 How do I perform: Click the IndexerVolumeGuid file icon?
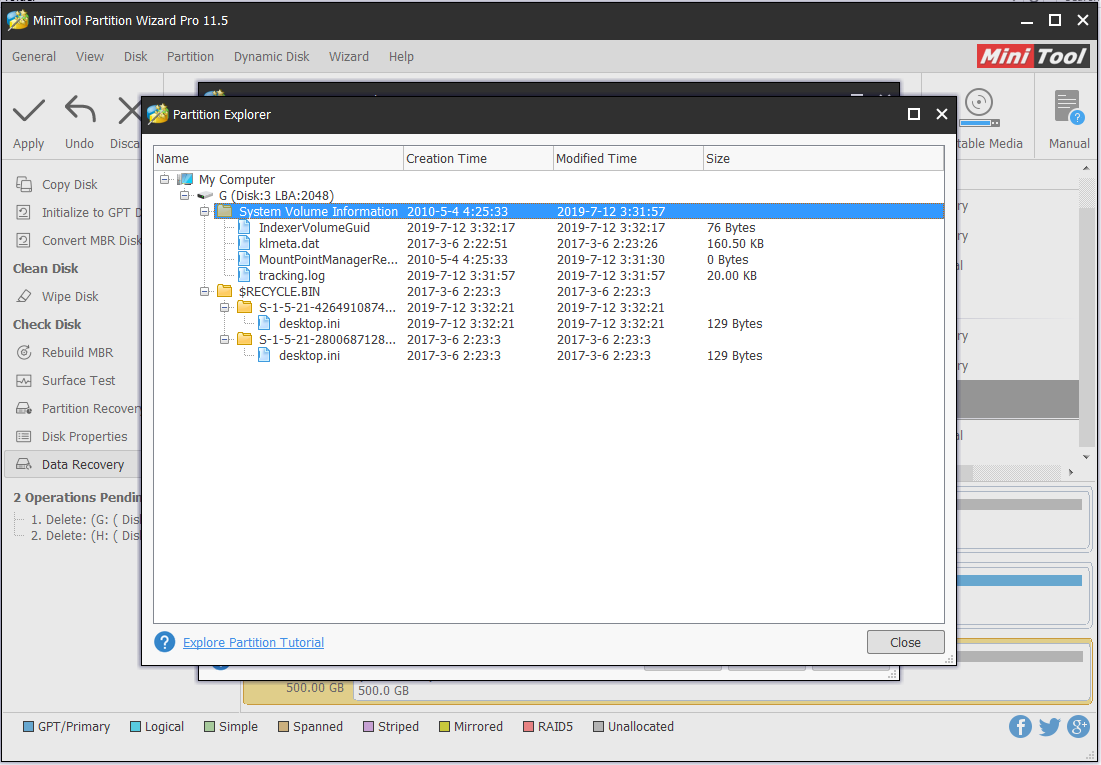pos(244,228)
